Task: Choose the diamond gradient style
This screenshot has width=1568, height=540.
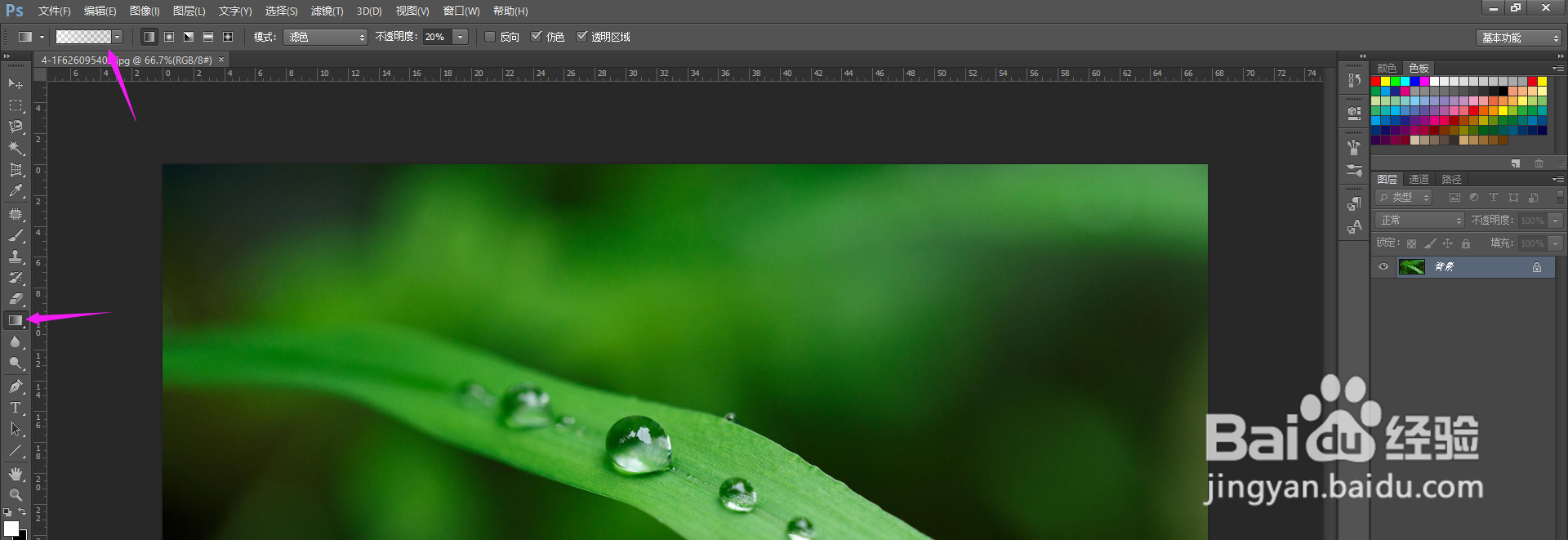Action: pyautogui.click(x=228, y=37)
